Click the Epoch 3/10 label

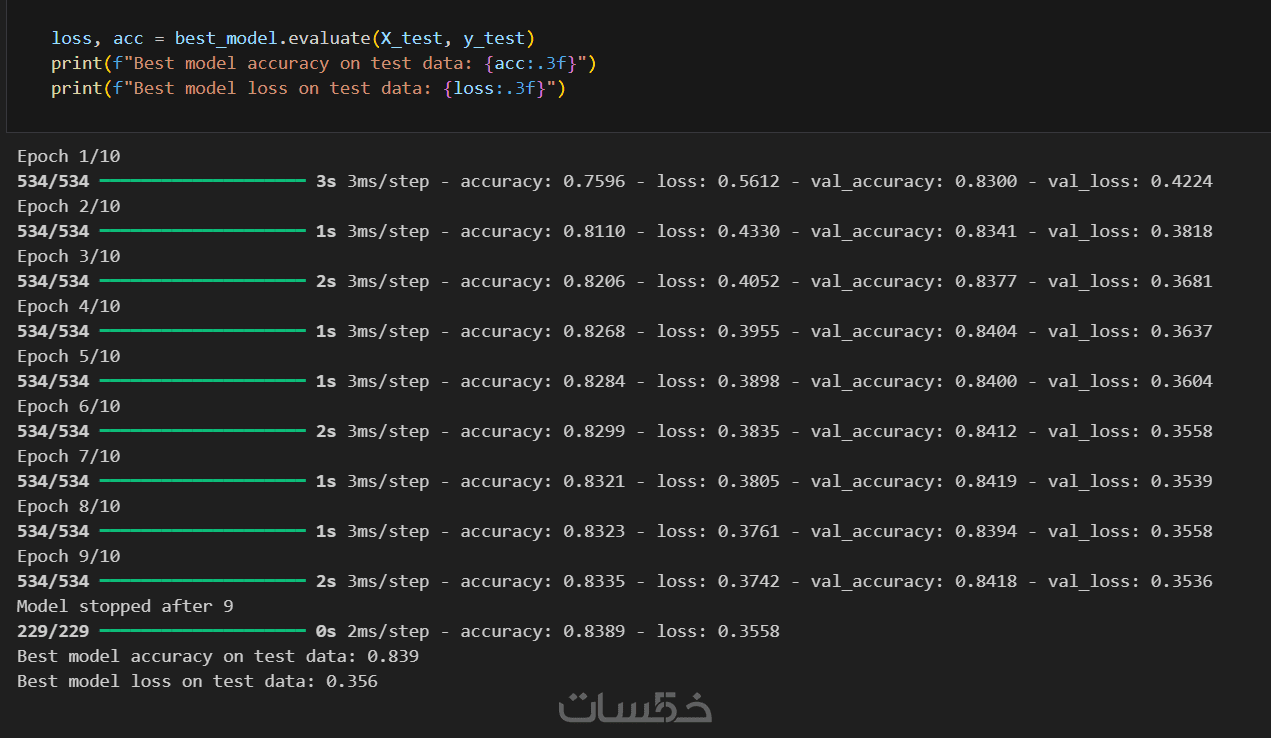[x=68, y=256]
